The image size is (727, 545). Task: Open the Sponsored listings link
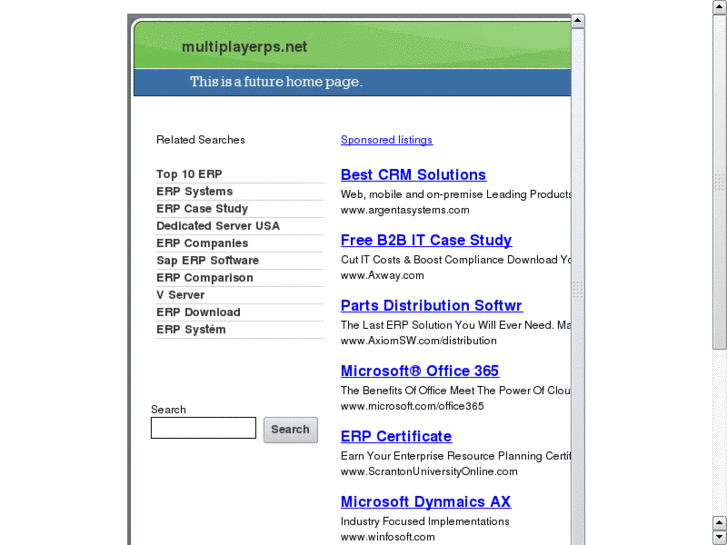pyautogui.click(x=387, y=140)
